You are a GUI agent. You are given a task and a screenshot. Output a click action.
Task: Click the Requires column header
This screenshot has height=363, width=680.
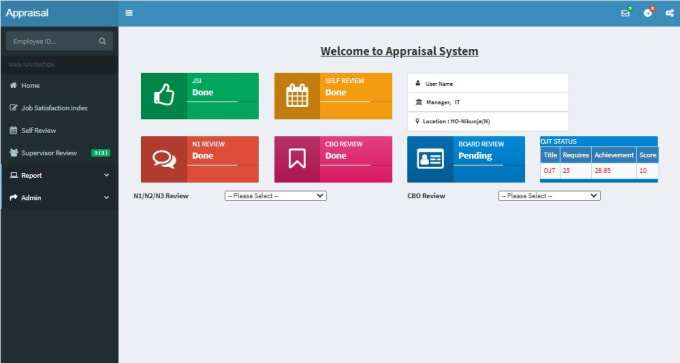click(575, 155)
